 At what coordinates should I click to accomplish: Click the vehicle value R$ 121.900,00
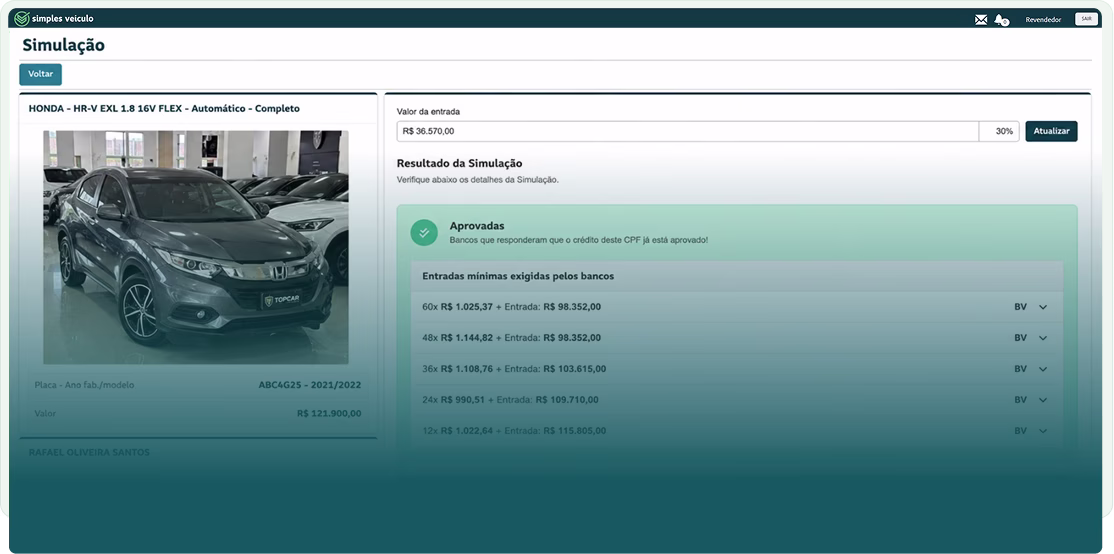click(x=329, y=413)
